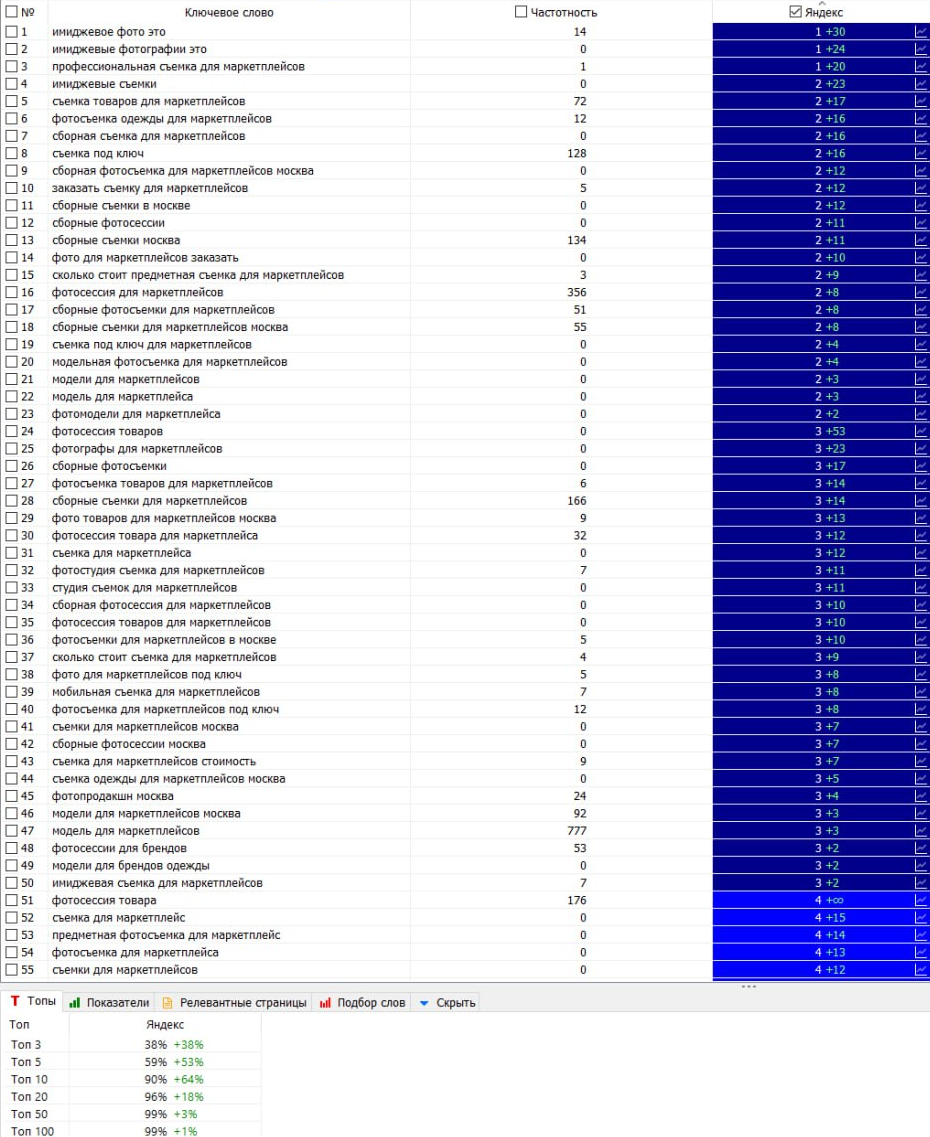Open chart icon in сборные фотосъемки row 26
Screen dimensions: 930x1137
point(921,466)
